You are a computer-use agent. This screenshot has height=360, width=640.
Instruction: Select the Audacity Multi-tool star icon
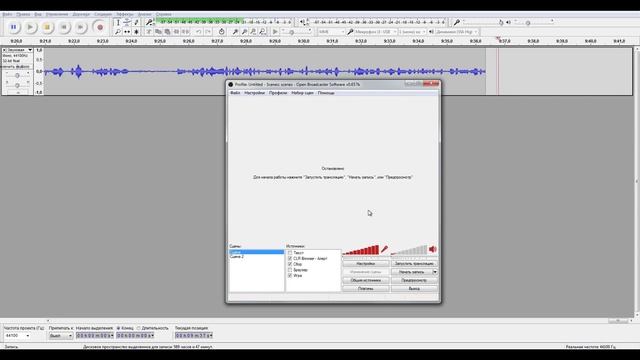[x=136, y=31]
